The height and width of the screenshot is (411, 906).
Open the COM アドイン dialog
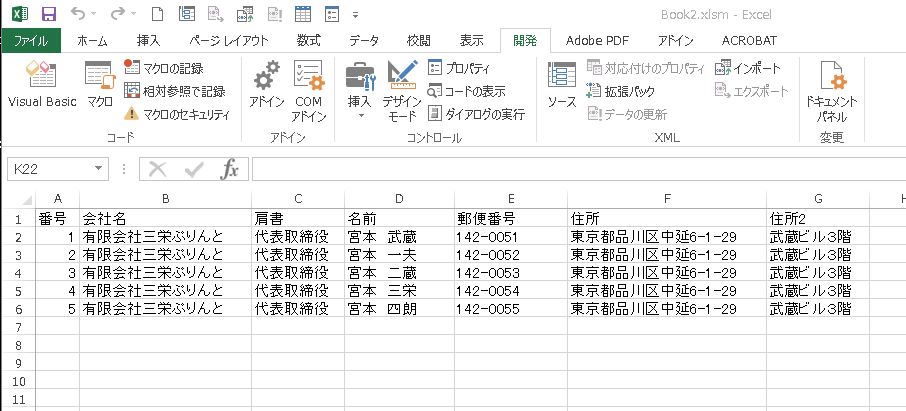click(x=309, y=91)
